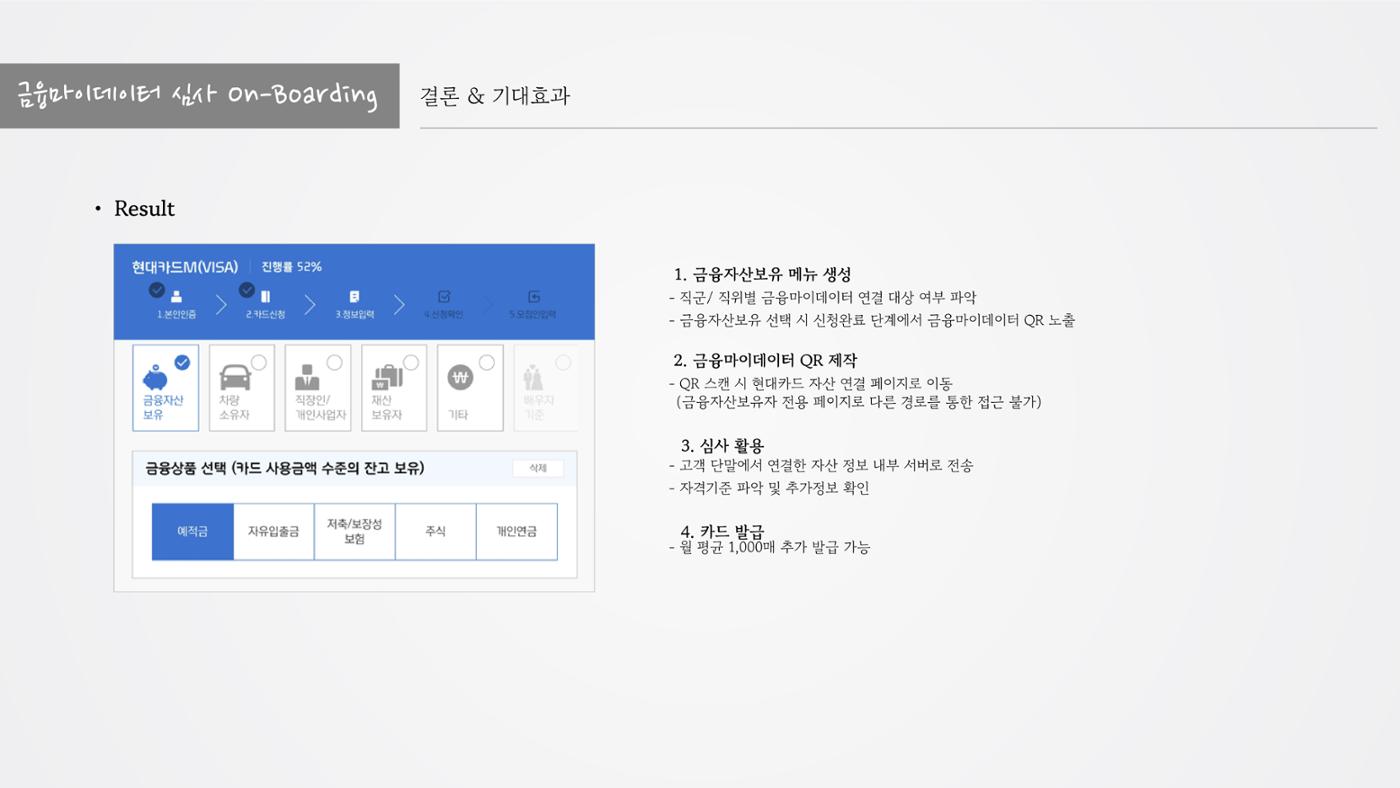Click the line 월 평균 1,000매 추가 발급 가능
Screen dimensions: 1400x788
pyautogui.click(x=769, y=547)
